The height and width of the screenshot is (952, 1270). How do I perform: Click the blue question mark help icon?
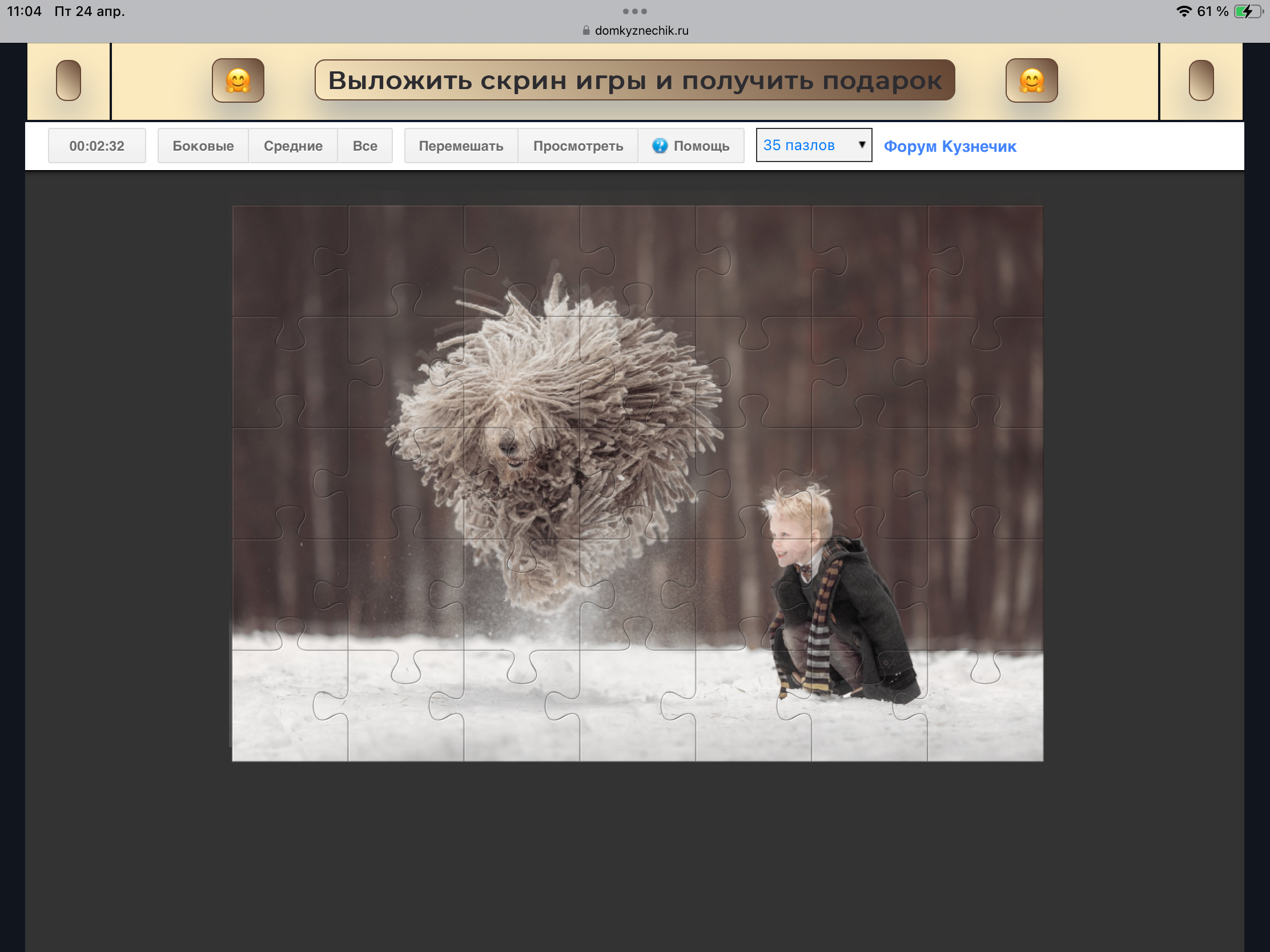(x=660, y=146)
